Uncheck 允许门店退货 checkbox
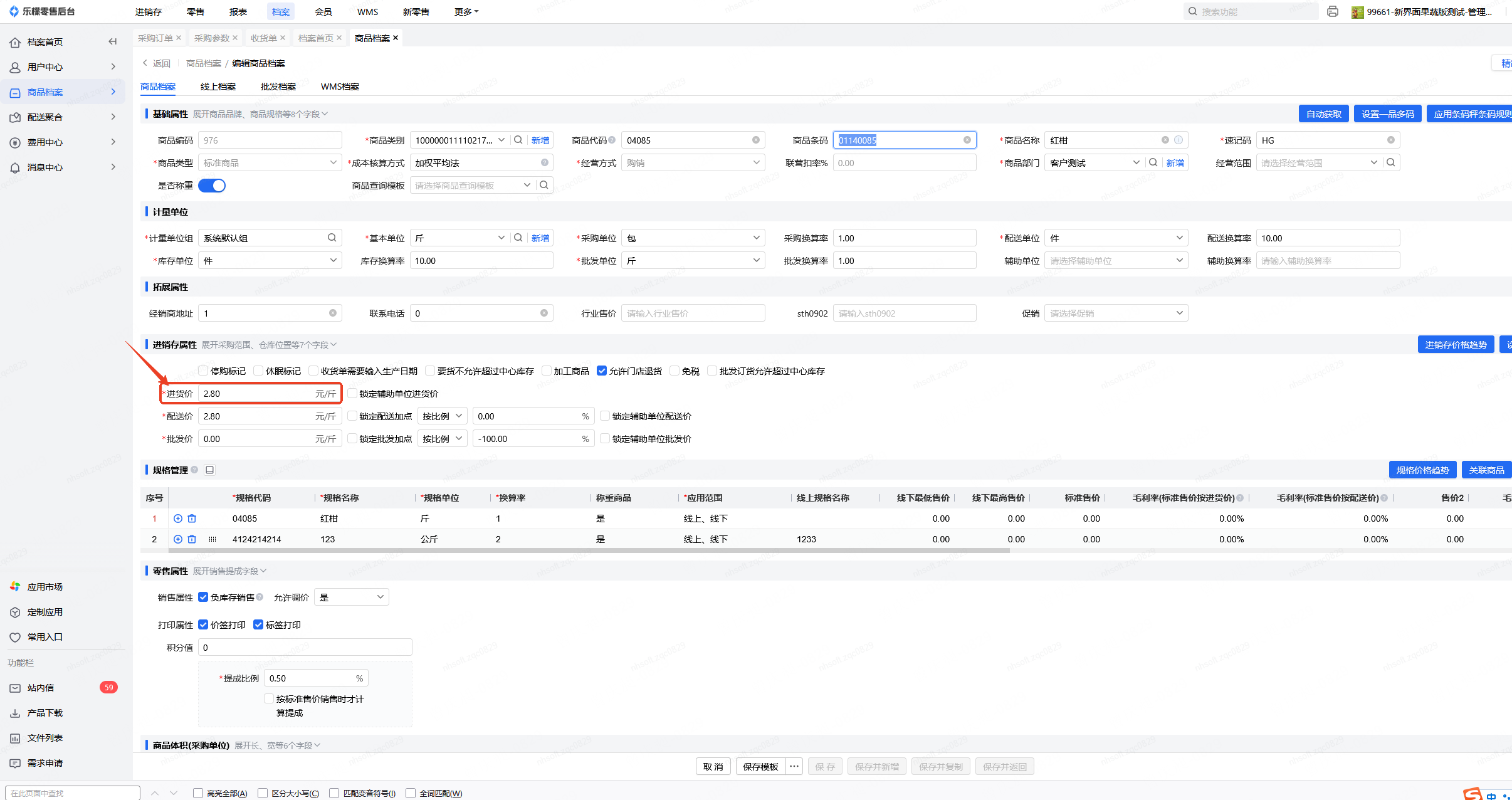The width and height of the screenshot is (1512, 800). [x=602, y=371]
